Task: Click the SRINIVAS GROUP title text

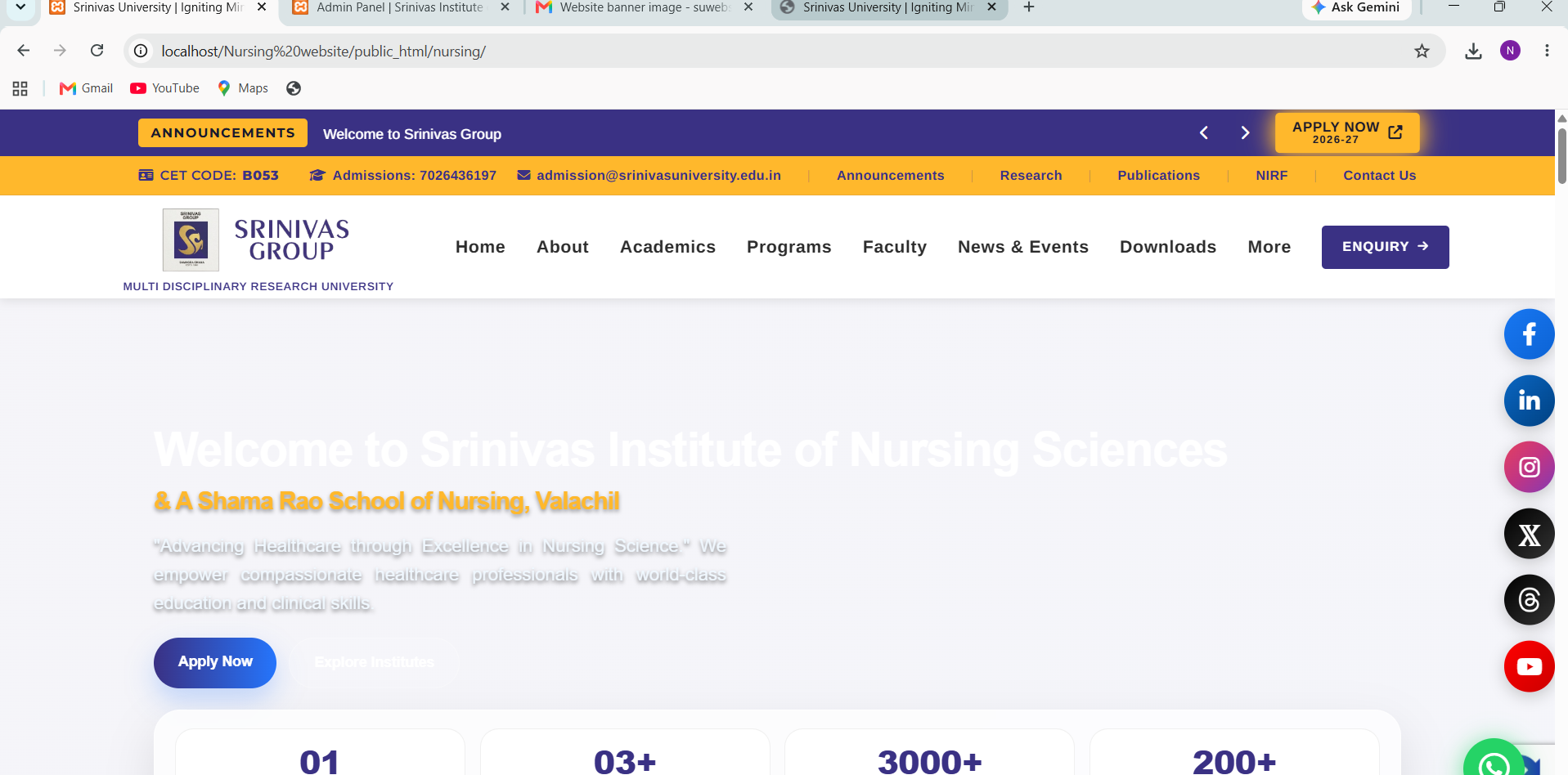Action: pyautogui.click(x=292, y=240)
